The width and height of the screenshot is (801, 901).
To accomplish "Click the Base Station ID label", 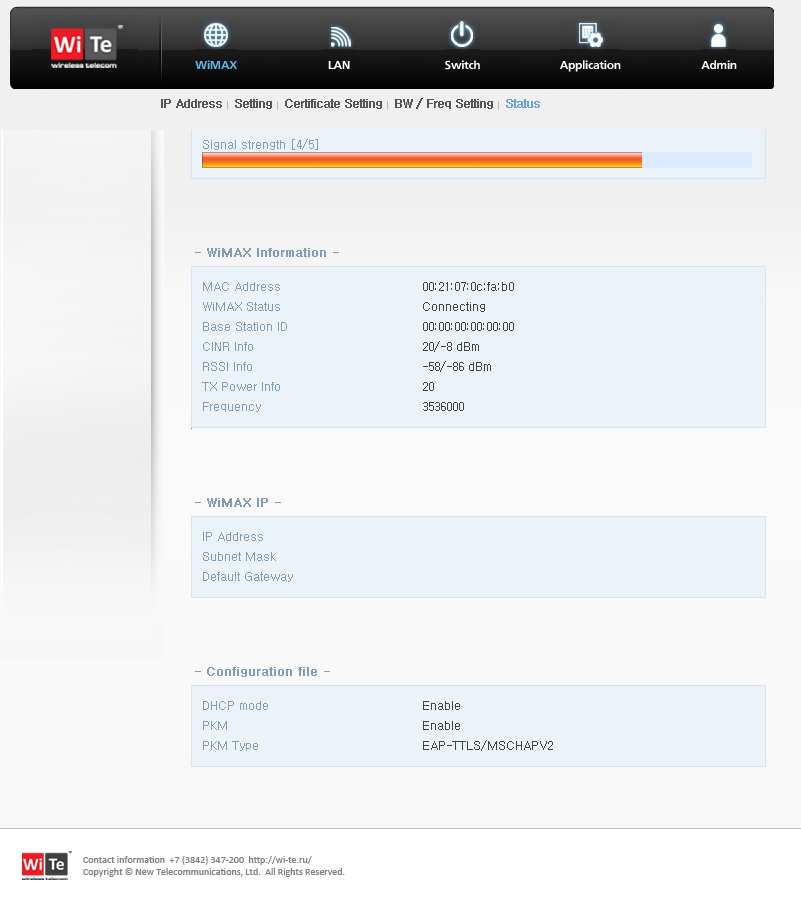I will (x=245, y=327).
